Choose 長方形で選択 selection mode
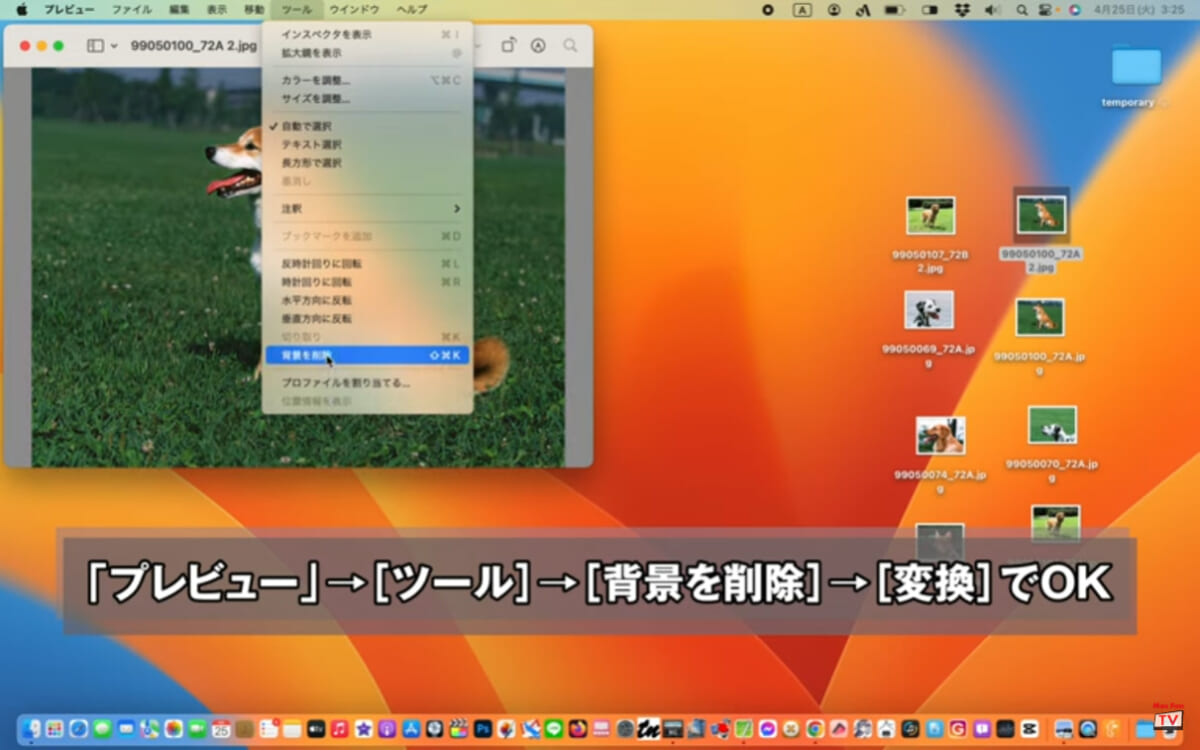This screenshot has height=750, width=1200. 367,162
